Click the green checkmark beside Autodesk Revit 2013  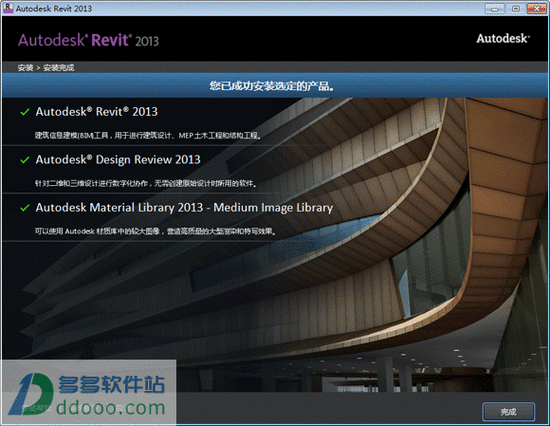coord(25,112)
